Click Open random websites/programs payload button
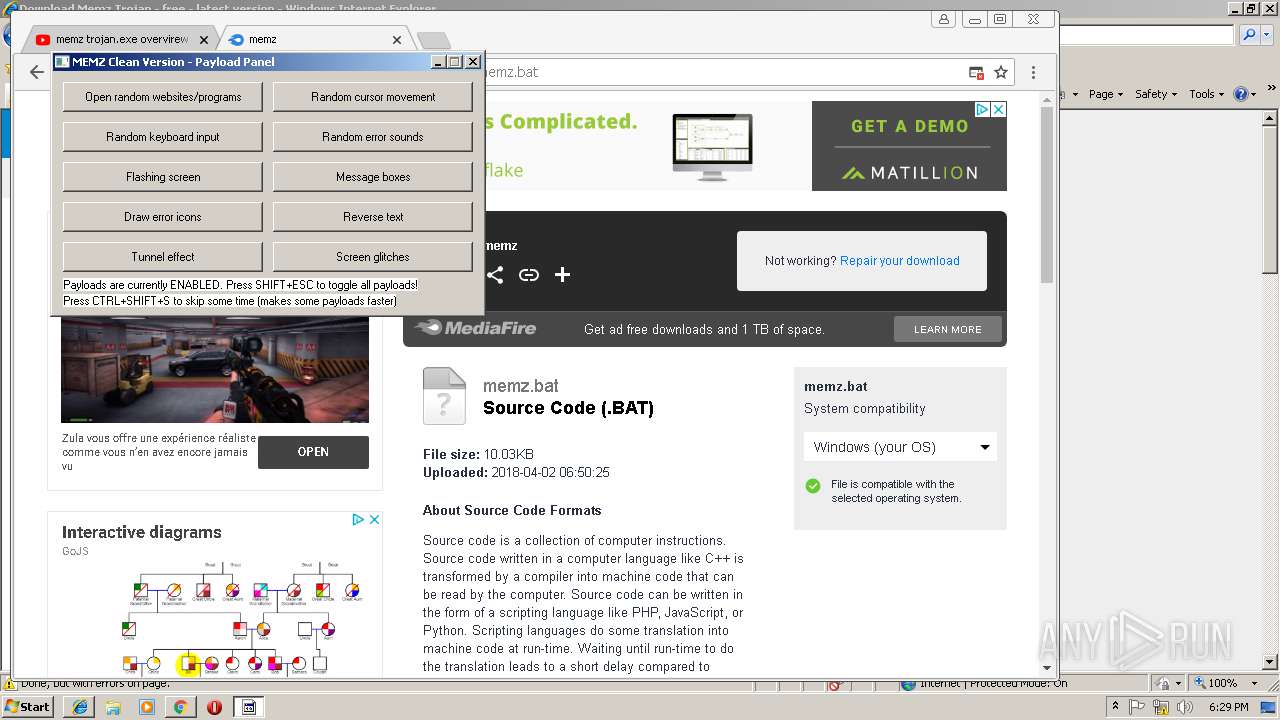 [x=163, y=97]
